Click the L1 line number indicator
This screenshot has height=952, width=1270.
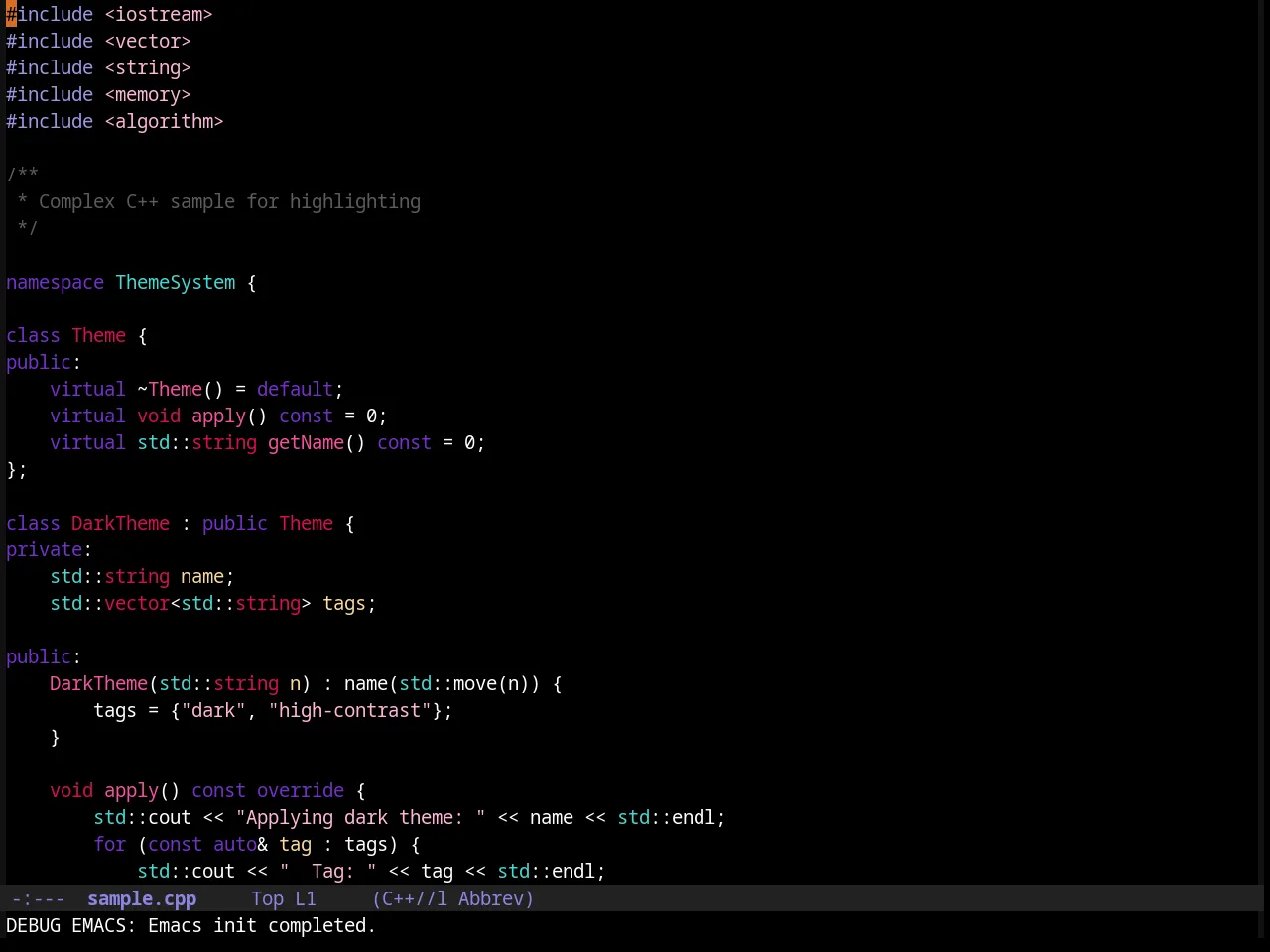click(x=306, y=899)
